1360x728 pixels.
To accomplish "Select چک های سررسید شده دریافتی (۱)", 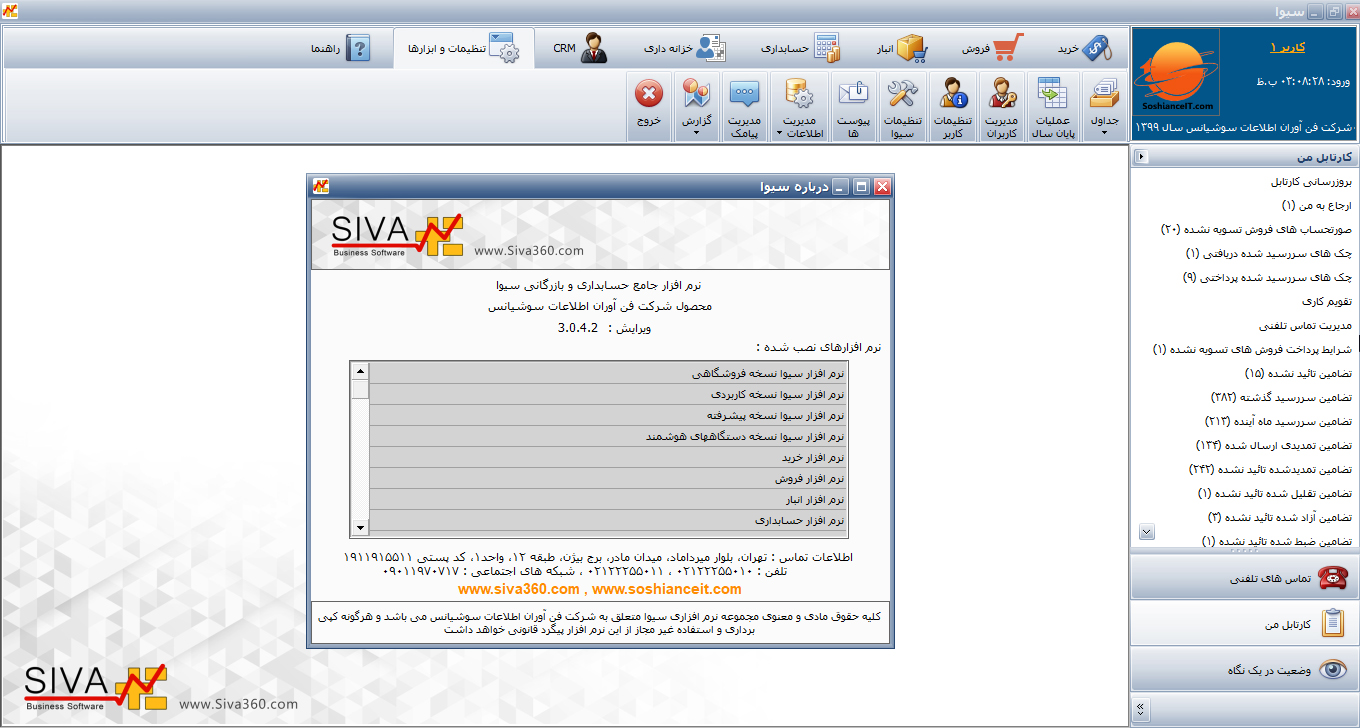I will tap(1268, 254).
